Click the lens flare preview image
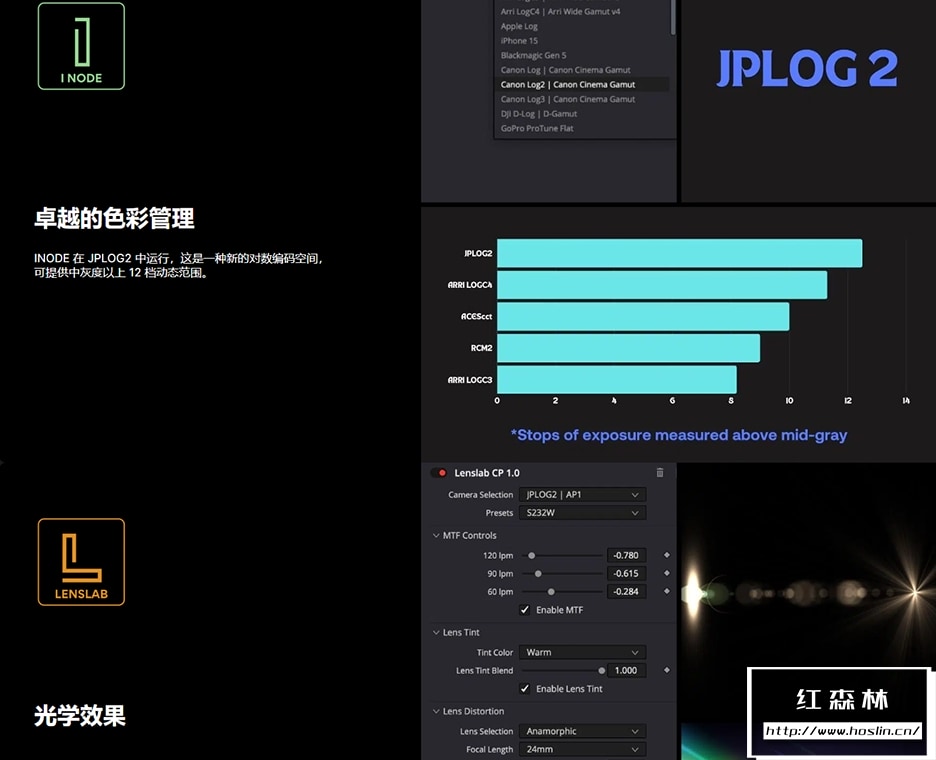 pos(807,591)
